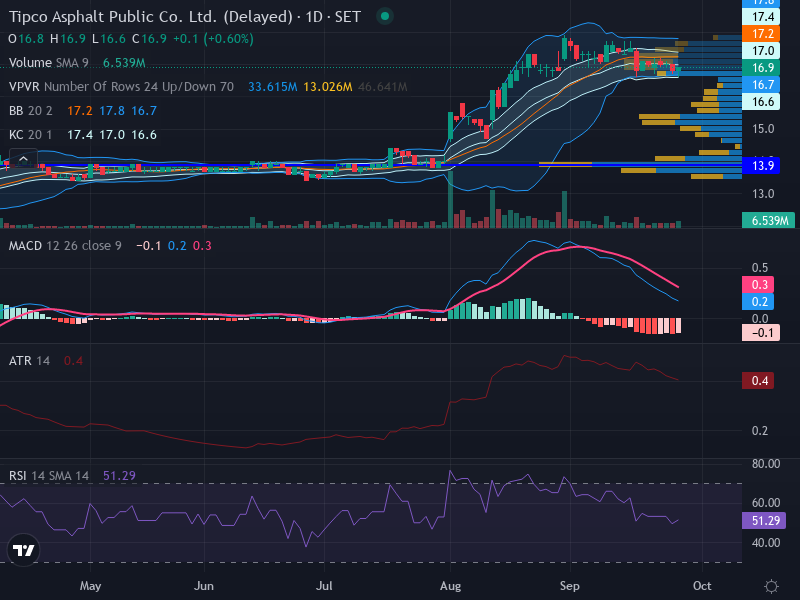Click the RSI 14 SMA 14 legend

pyautogui.click(x=49, y=476)
